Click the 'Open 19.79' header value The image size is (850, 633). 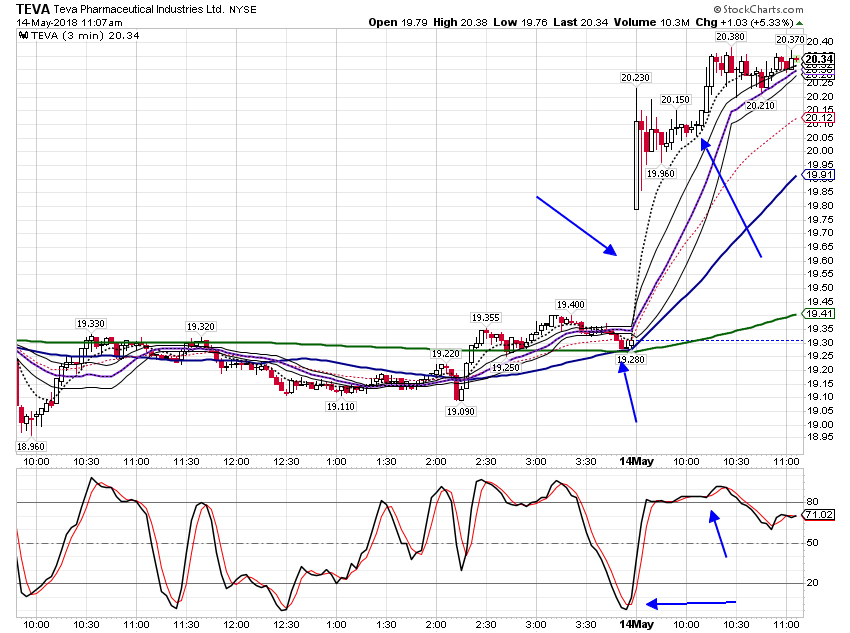pyautogui.click(x=398, y=22)
